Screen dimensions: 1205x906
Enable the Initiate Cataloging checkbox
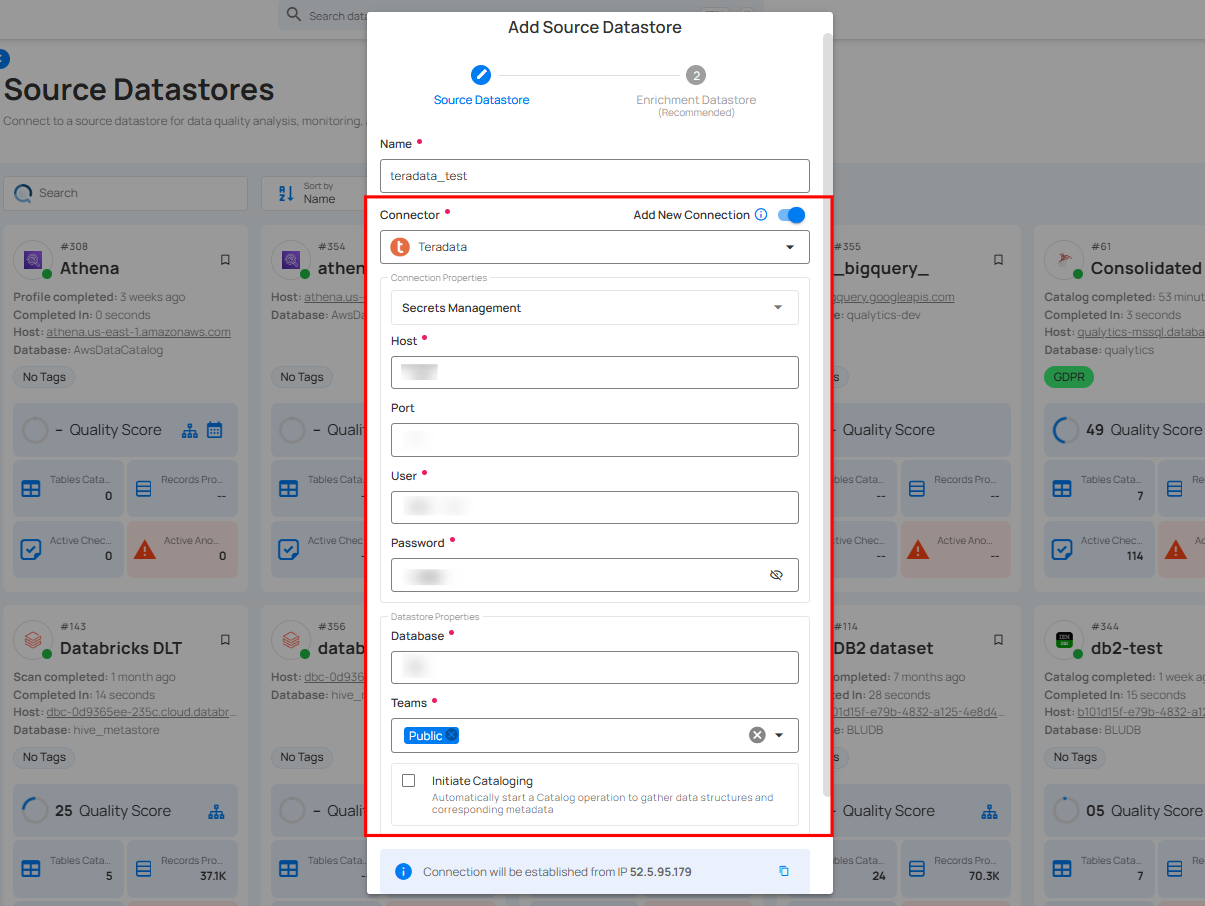point(408,781)
